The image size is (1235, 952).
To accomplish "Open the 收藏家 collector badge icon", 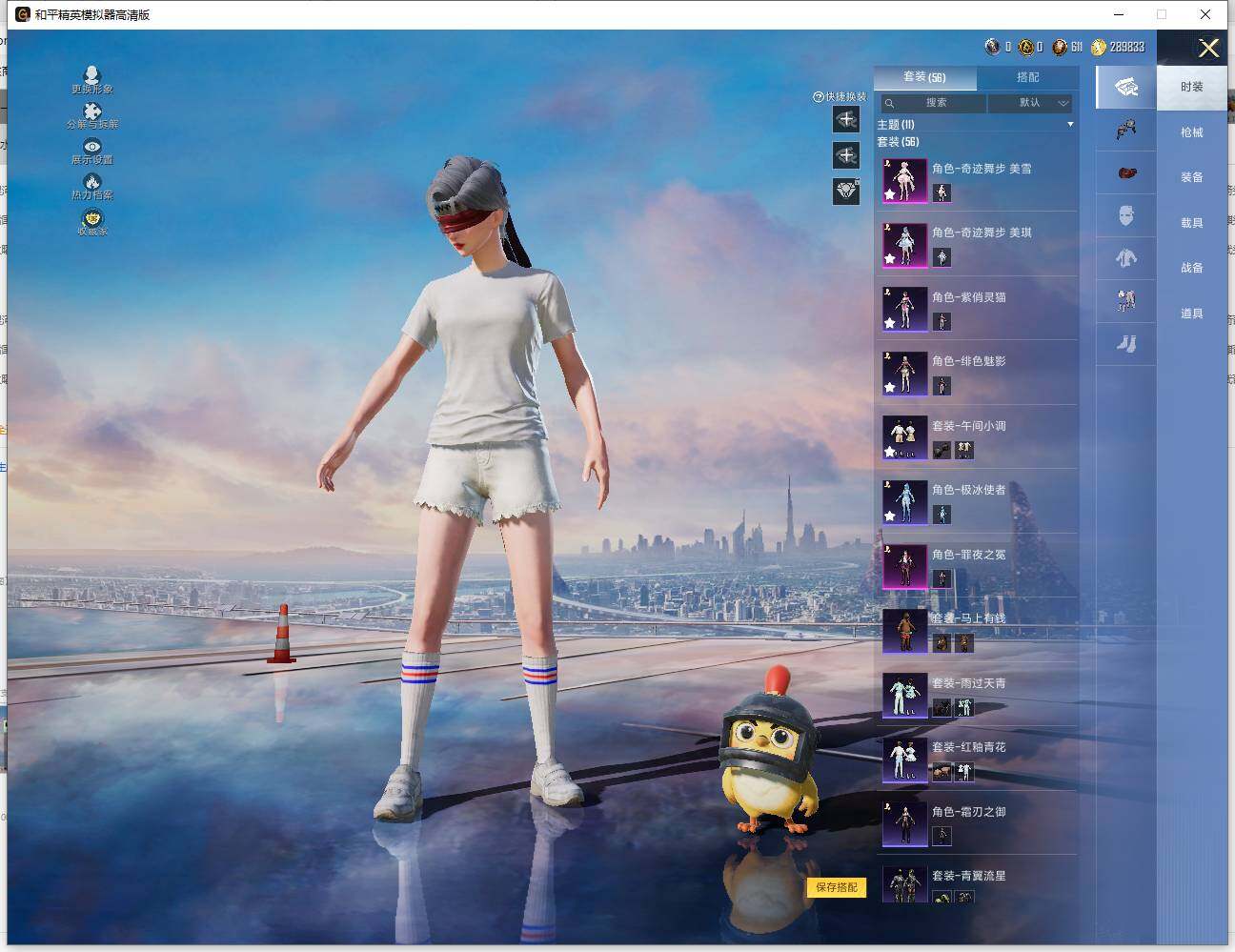I will tap(91, 219).
